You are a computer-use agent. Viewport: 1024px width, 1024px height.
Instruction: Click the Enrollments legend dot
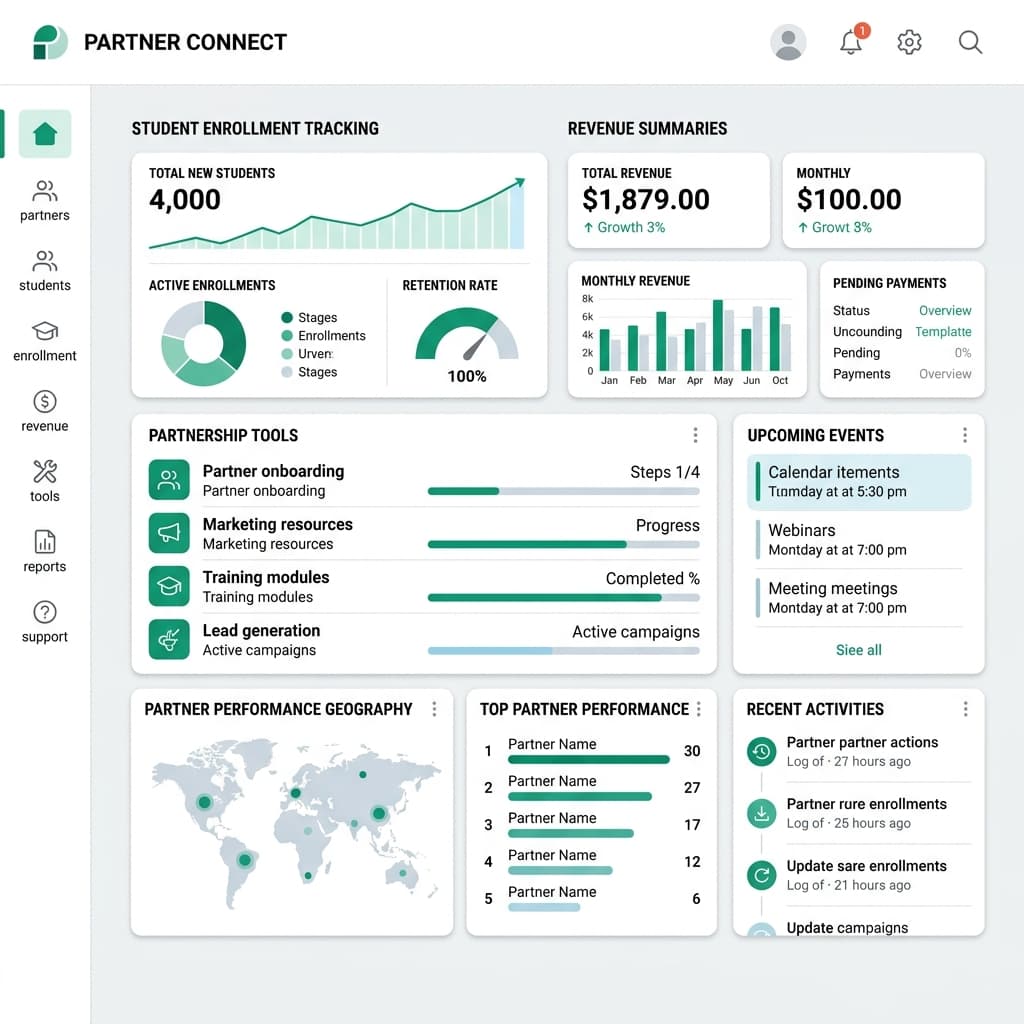(x=287, y=336)
